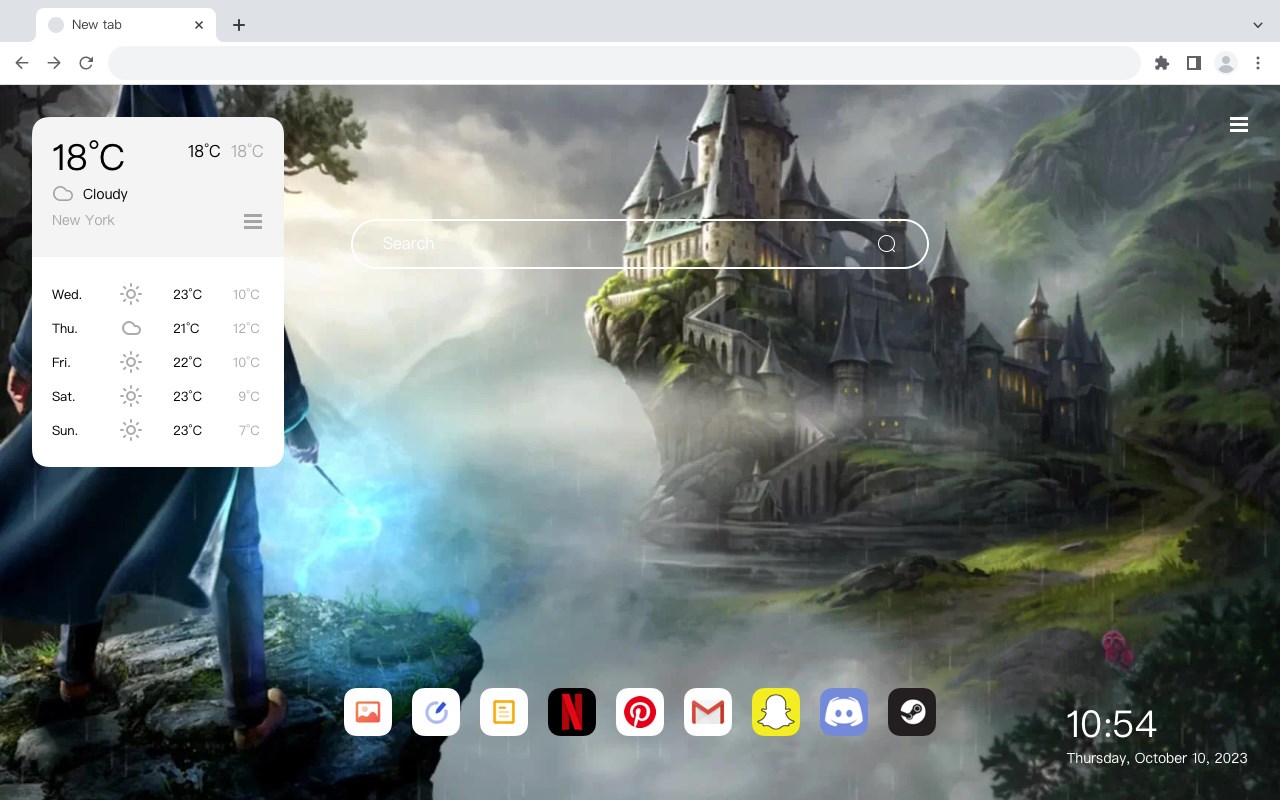Open the Steam shortcut

coord(912,712)
